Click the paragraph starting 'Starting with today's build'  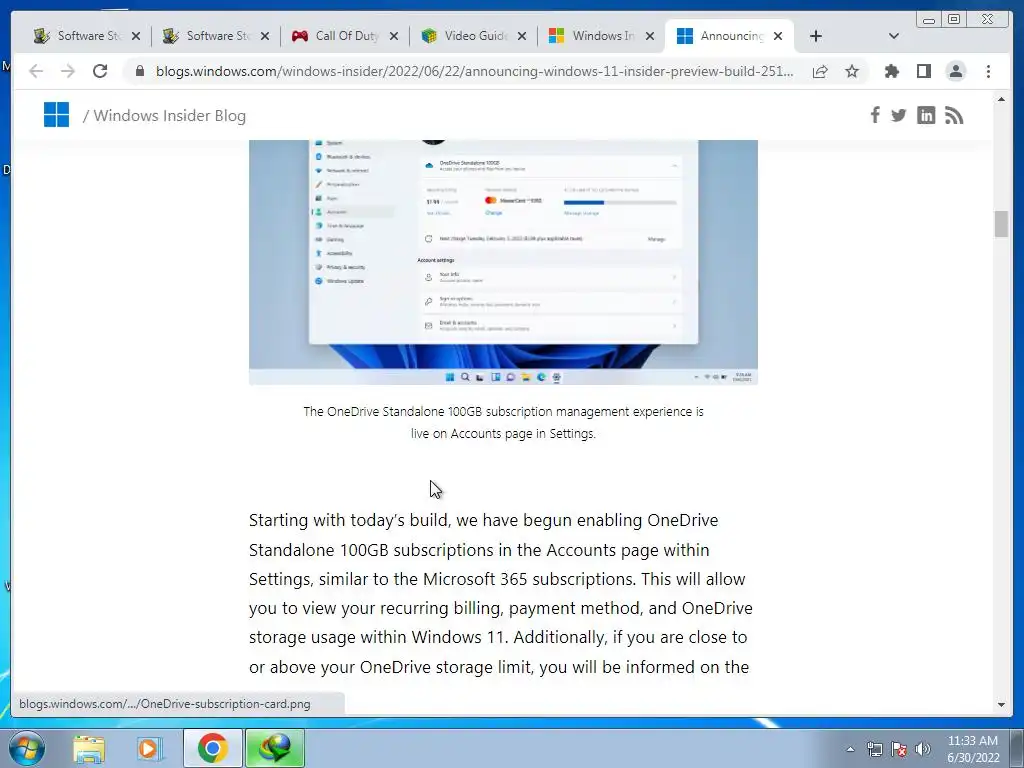pos(501,594)
